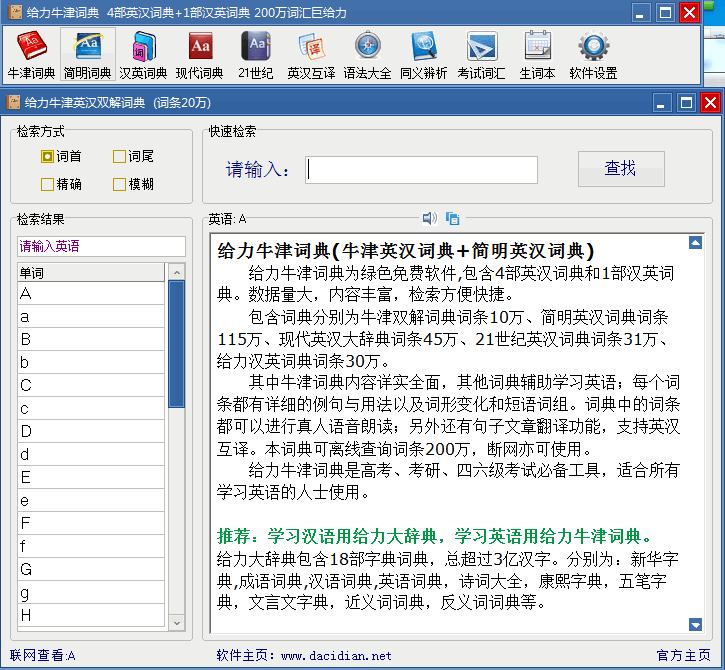Select uppercase 'F' in the word list
The image size is (725, 670).
91,523
